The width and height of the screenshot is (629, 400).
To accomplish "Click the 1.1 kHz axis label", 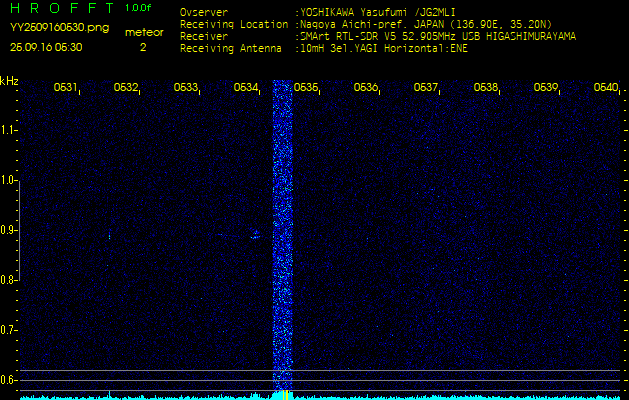I will pos(7,130).
